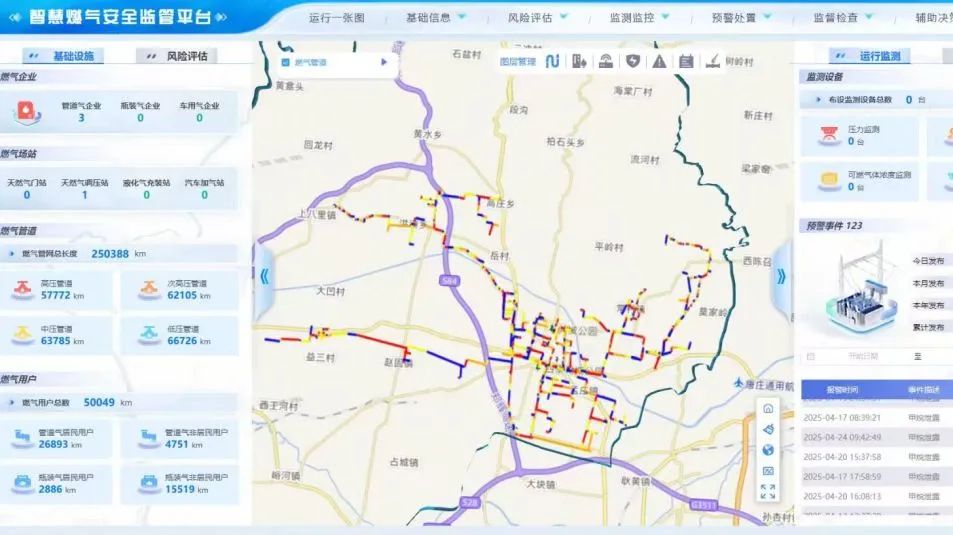This screenshot has height=535, width=953.
Task: Select the warning triangle icon in map toolbar
Action: 659,61
